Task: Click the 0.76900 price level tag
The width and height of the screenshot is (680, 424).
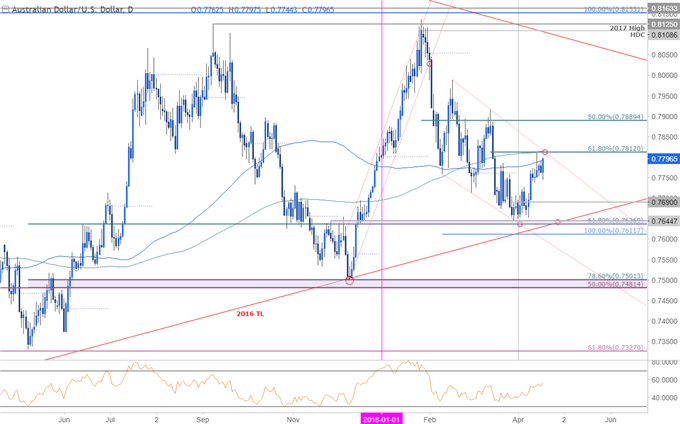Action: (664, 202)
